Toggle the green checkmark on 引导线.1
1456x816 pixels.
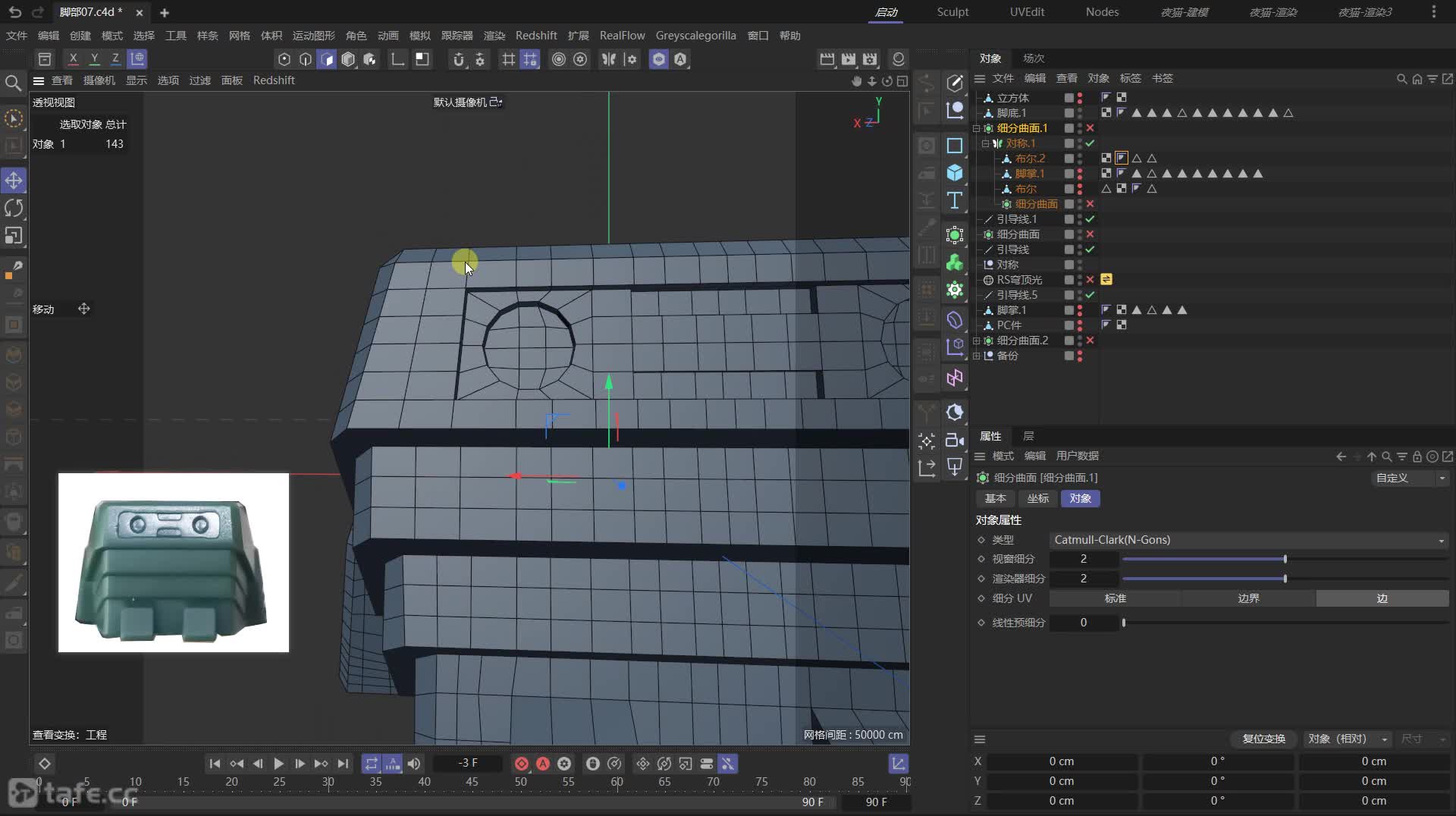pyautogui.click(x=1090, y=219)
